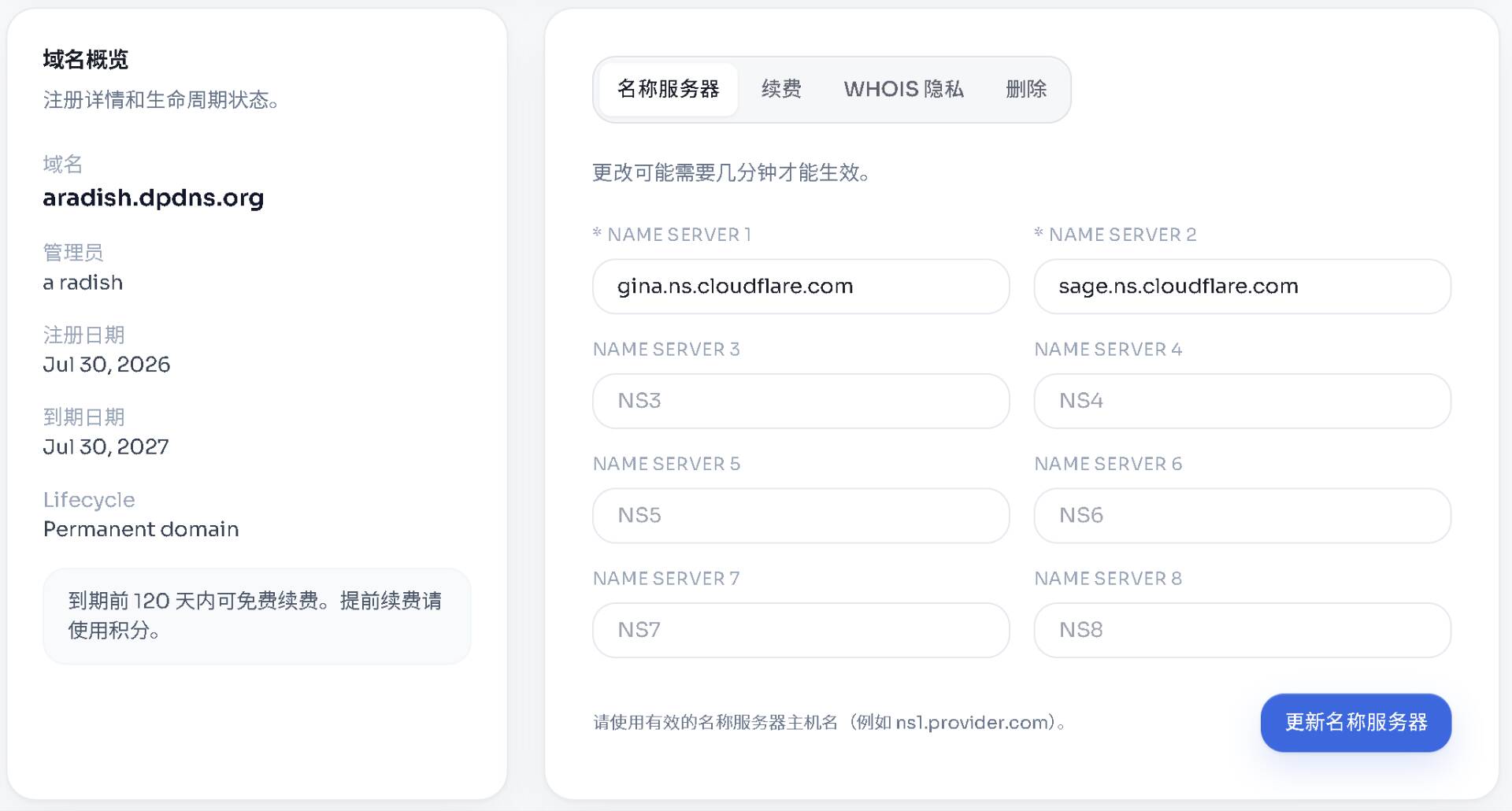This screenshot has height=811, width=1512.
Task: Click the Permanent domain lifecycle text
Action: point(141,529)
